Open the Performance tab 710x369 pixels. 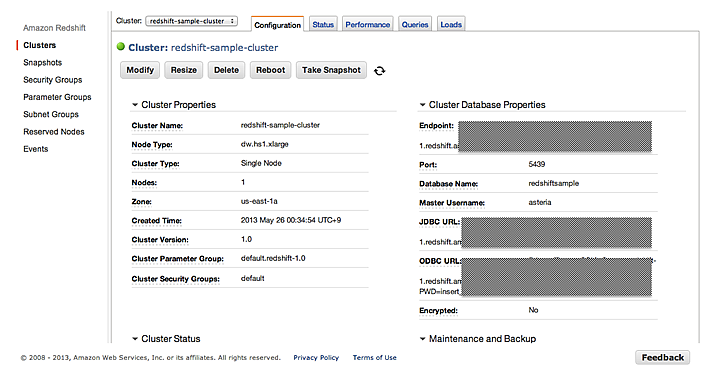point(368,24)
